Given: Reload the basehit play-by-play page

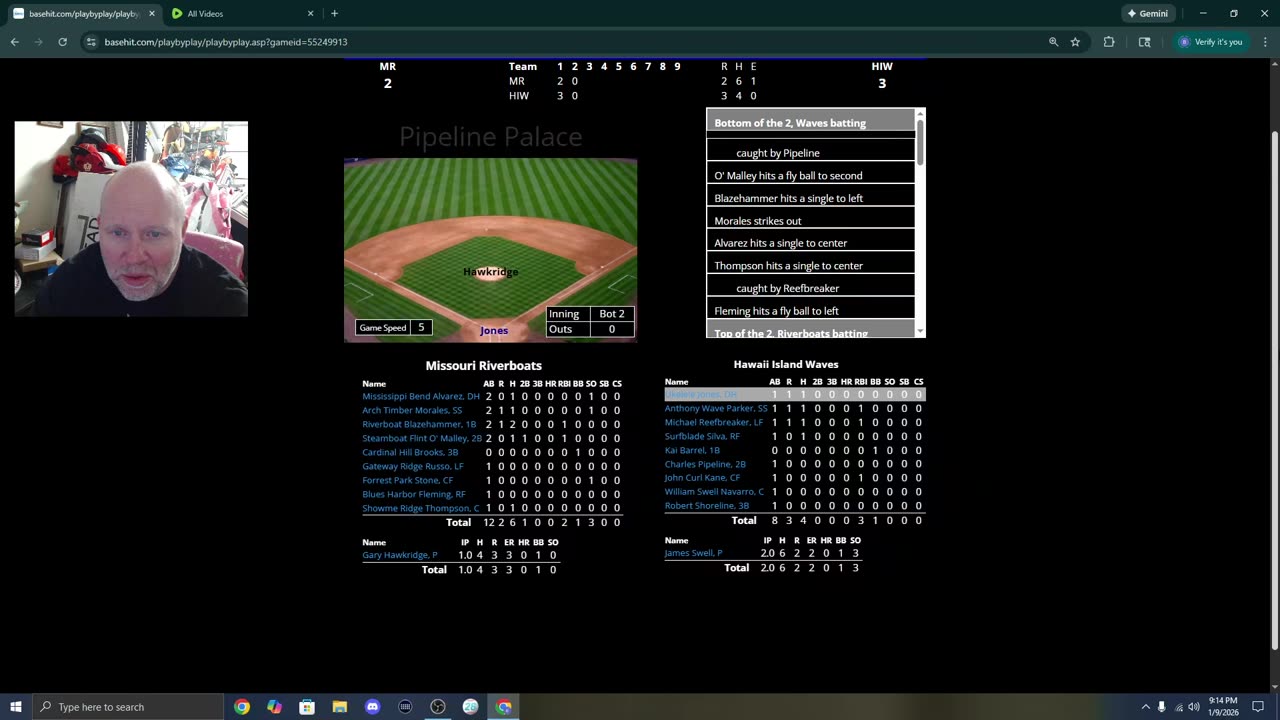Looking at the screenshot, I should [62, 42].
